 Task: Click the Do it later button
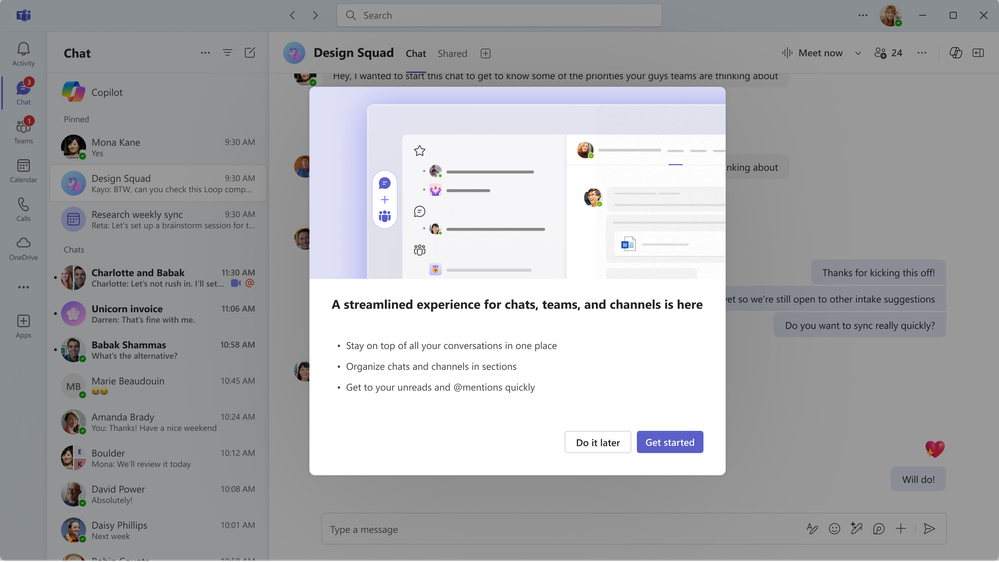click(x=598, y=442)
